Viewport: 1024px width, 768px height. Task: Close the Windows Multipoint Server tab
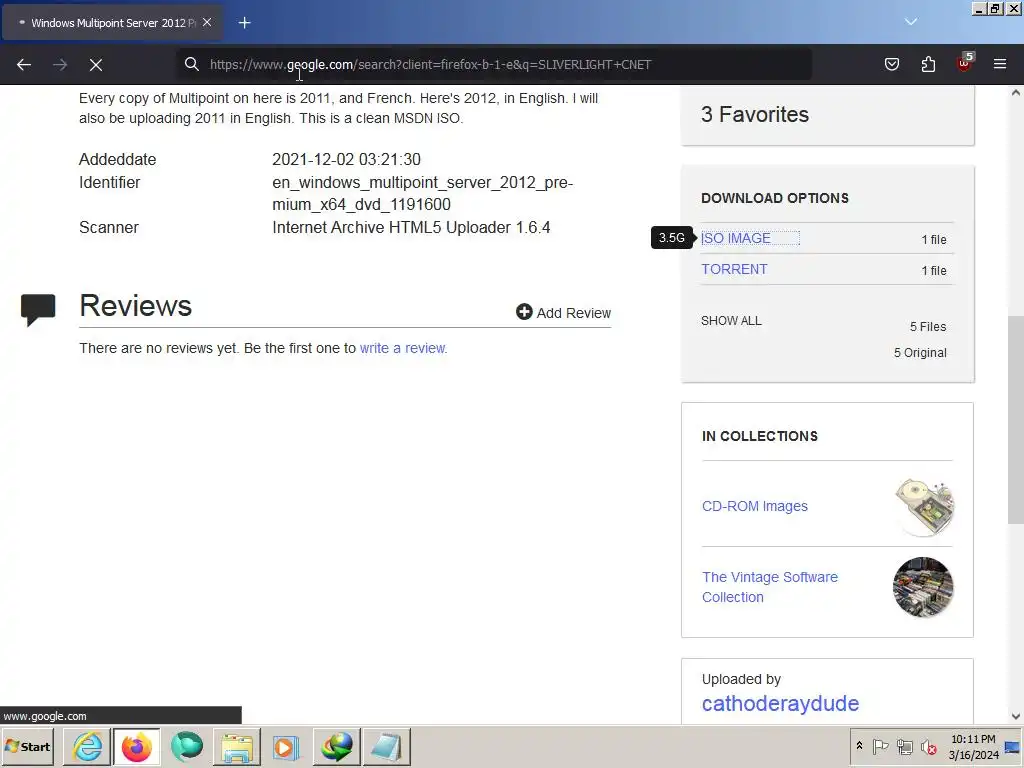coord(207,22)
